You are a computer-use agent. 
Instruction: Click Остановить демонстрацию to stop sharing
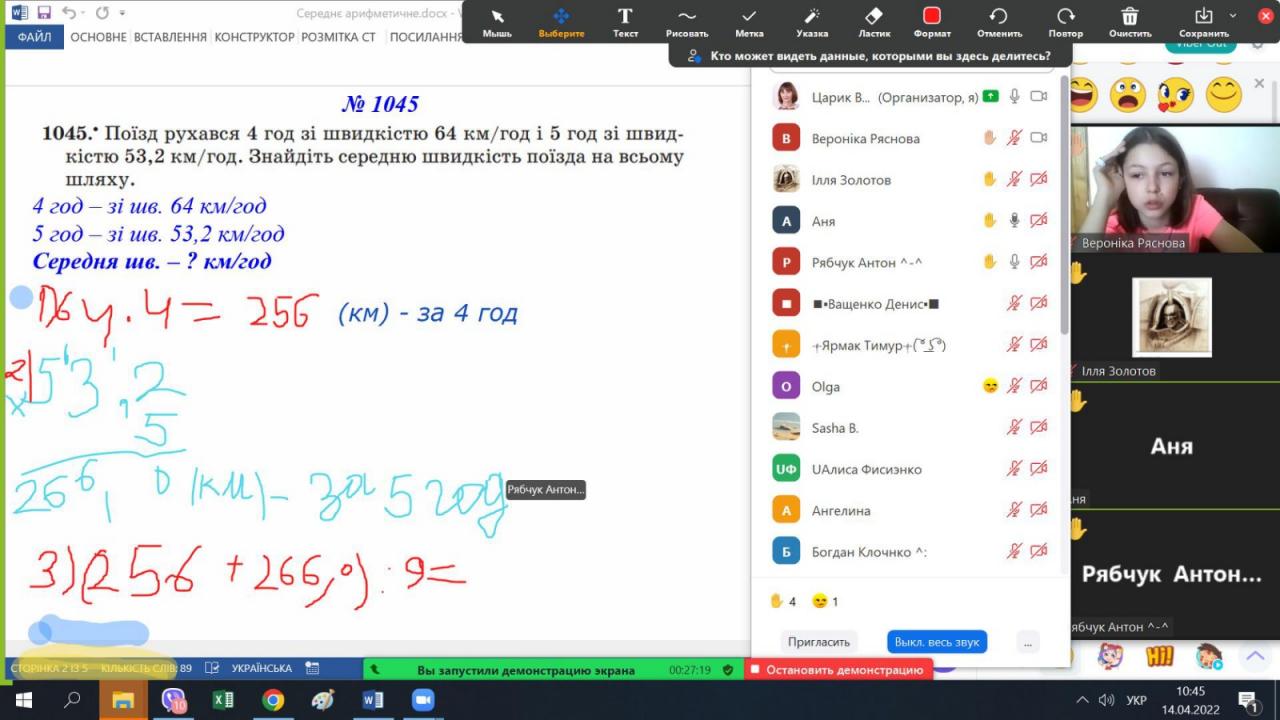click(x=838, y=670)
